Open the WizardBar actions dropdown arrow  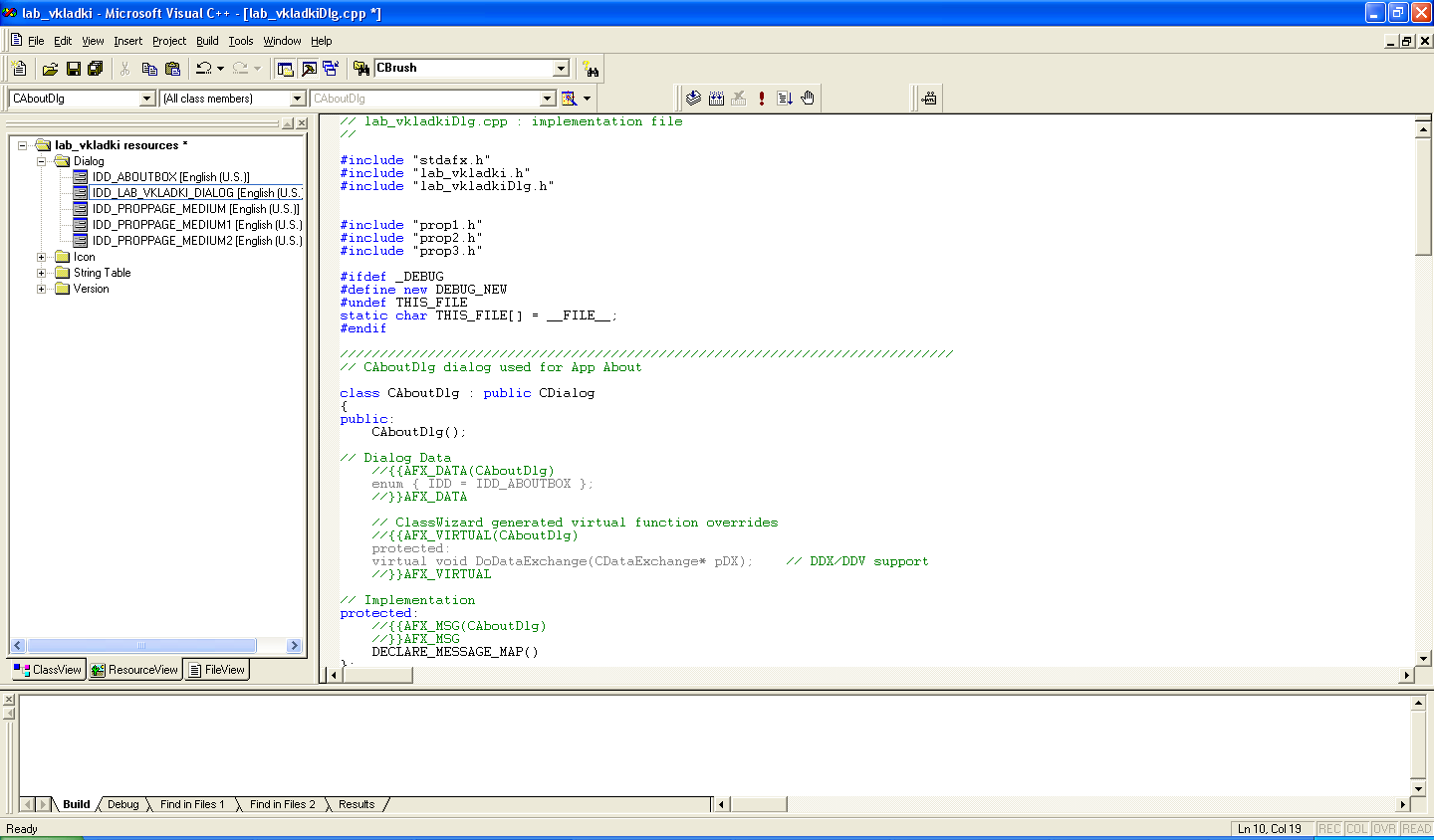[x=587, y=99]
